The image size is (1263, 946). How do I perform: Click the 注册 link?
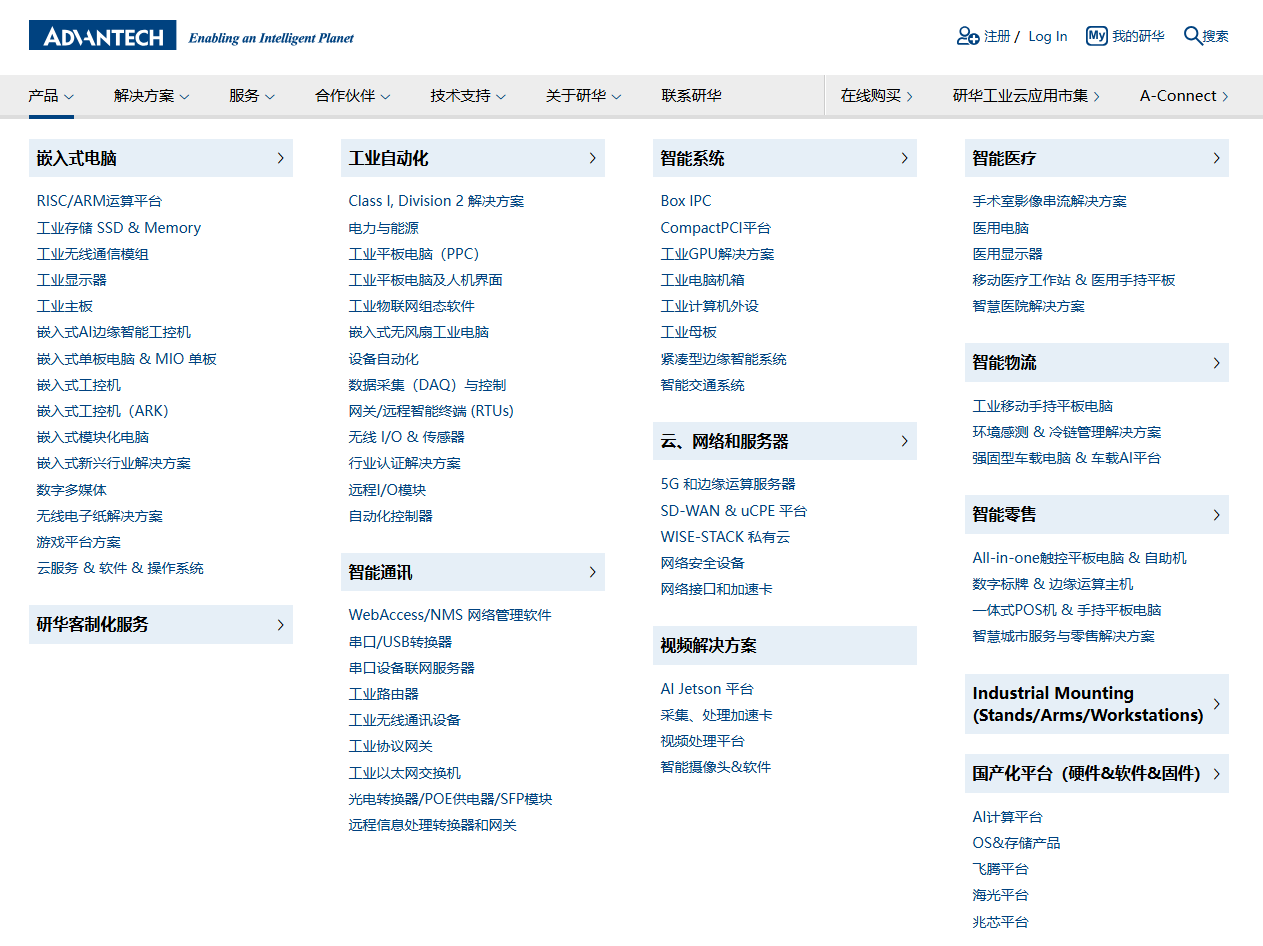tap(997, 36)
